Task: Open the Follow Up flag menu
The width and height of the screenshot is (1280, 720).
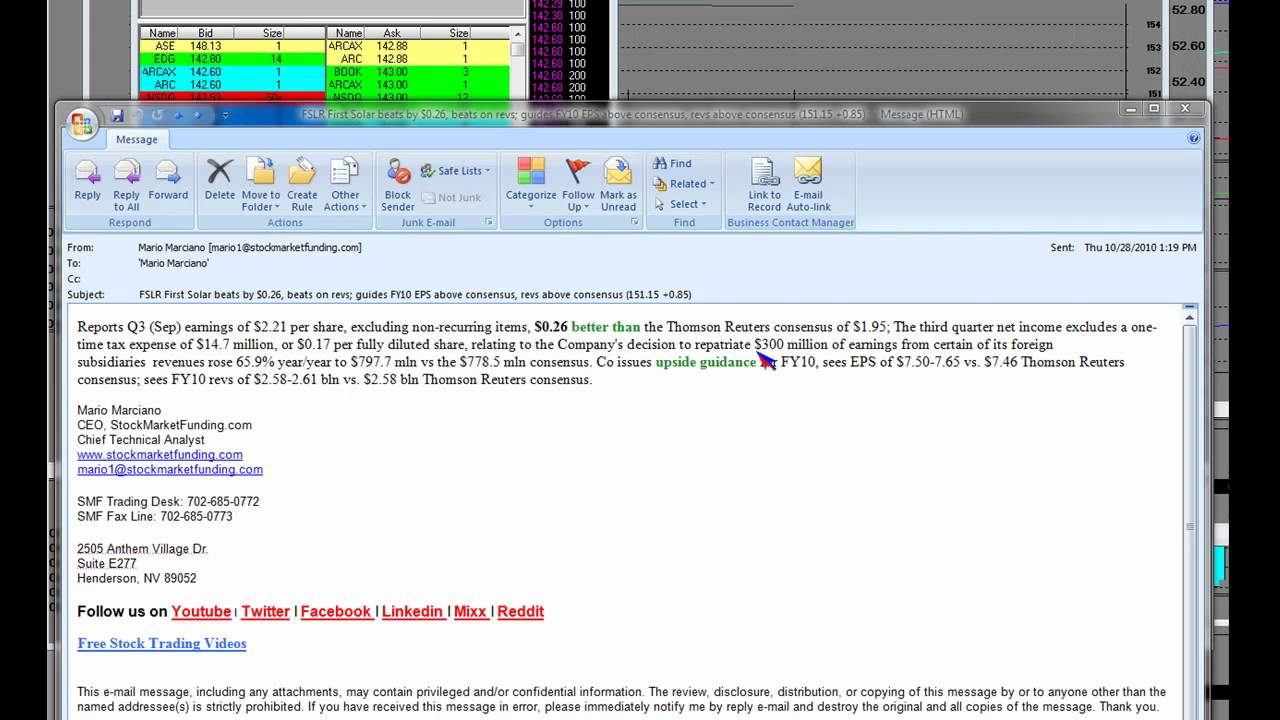Action: click(578, 186)
